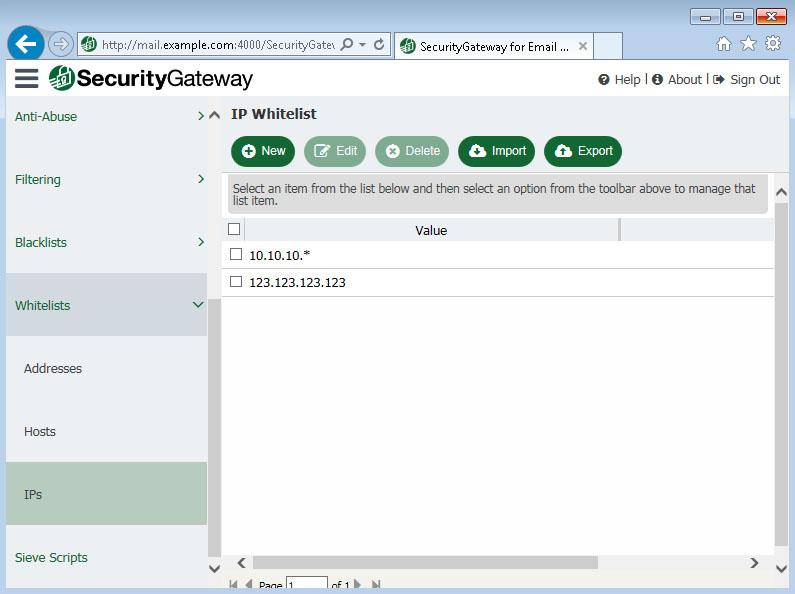The height and width of the screenshot is (594, 795).
Task: Click horizontal scroll left arrow
Action: 242,563
